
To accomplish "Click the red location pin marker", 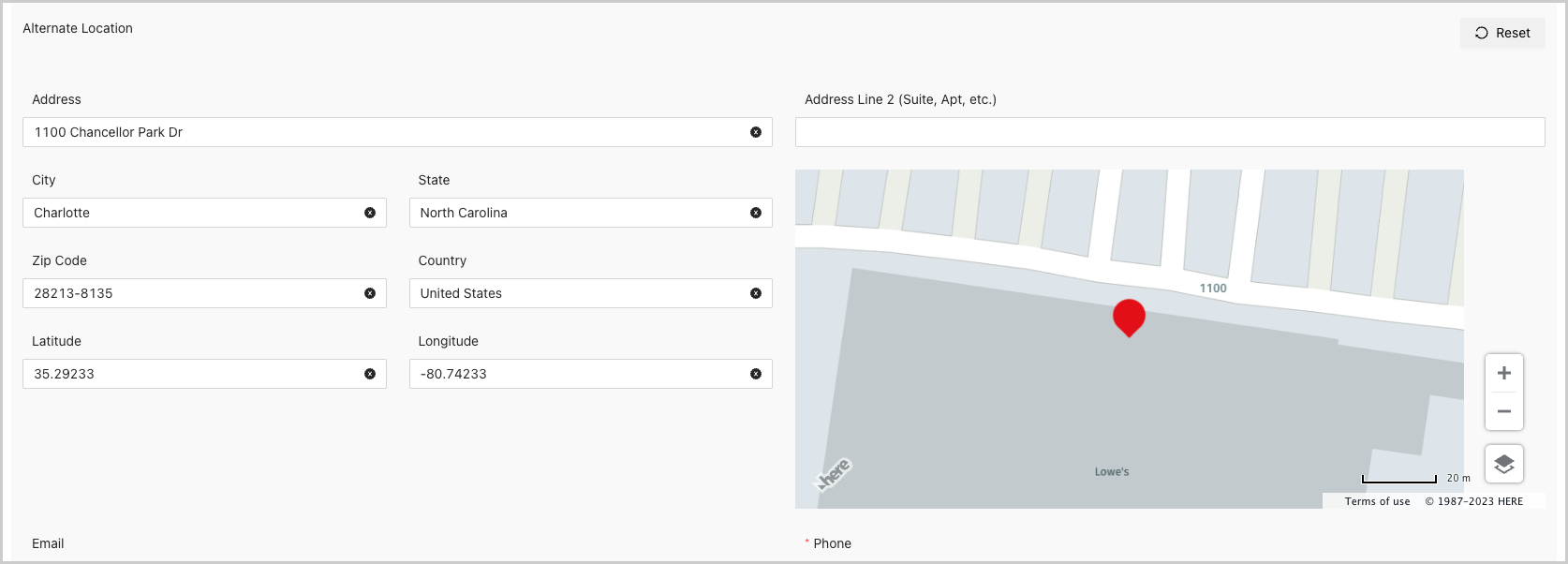I will 1129,317.
